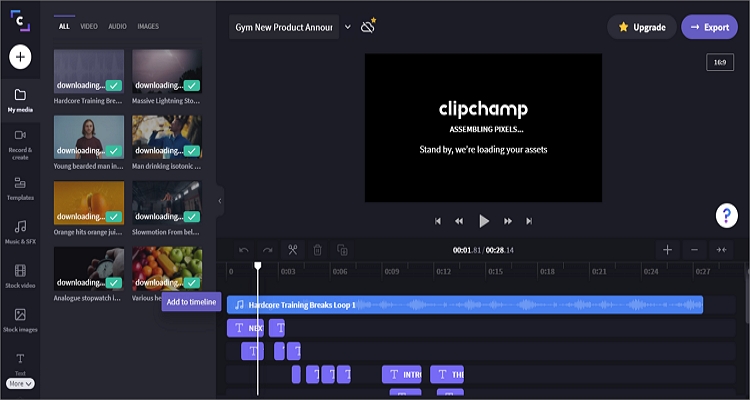The height and width of the screenshot is (400, 750).
Task: Select Hardcore Training Breaks Loop 1 audio clip
Action: tap(464, 305)
